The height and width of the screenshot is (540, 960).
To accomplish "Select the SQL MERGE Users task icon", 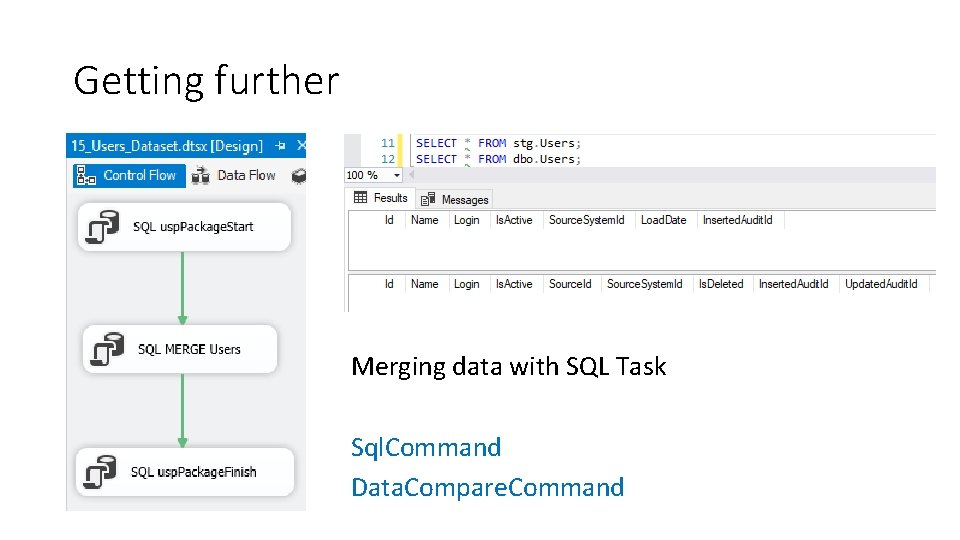I will click(107, 349).
